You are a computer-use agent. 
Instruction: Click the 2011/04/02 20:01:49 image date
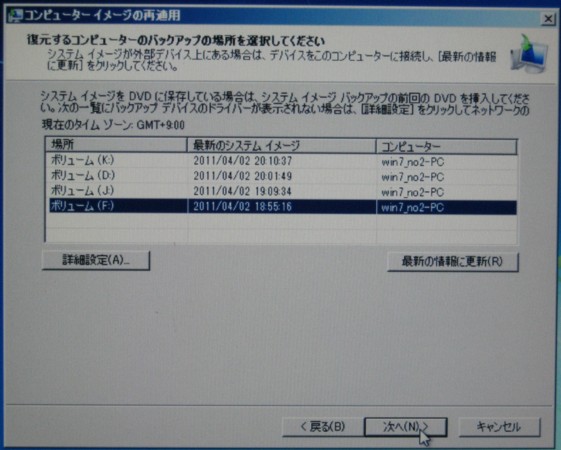[243, 176]
